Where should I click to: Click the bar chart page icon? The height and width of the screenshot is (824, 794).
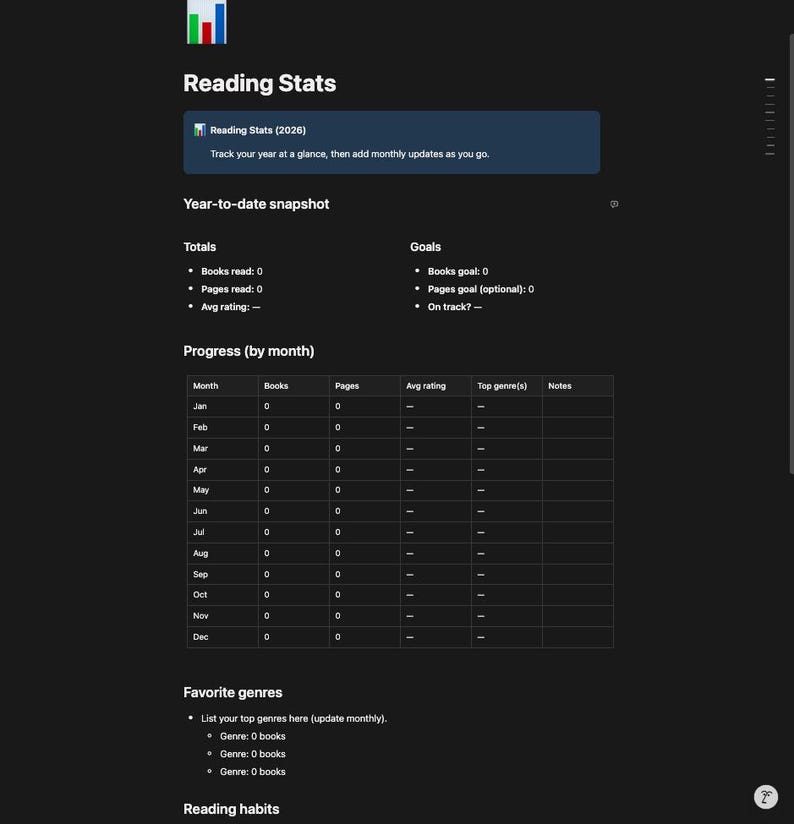coord(207,22)
